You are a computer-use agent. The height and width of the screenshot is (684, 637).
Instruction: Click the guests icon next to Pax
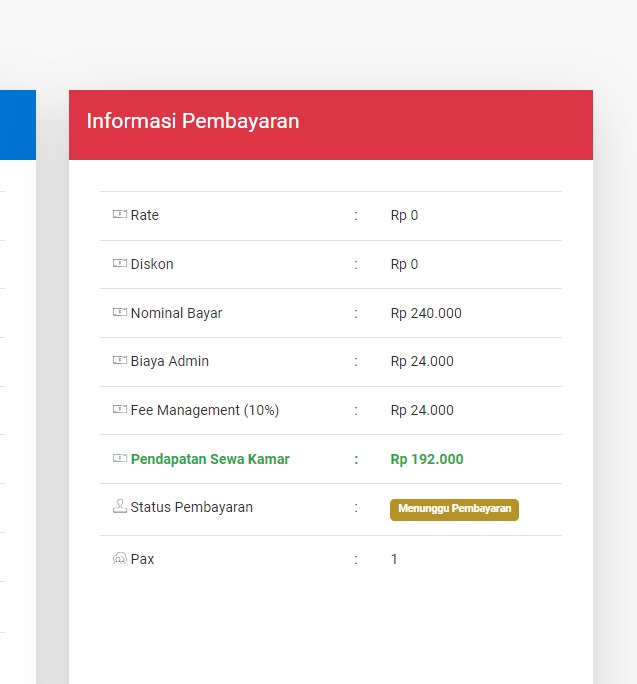[x=119, y=559]
